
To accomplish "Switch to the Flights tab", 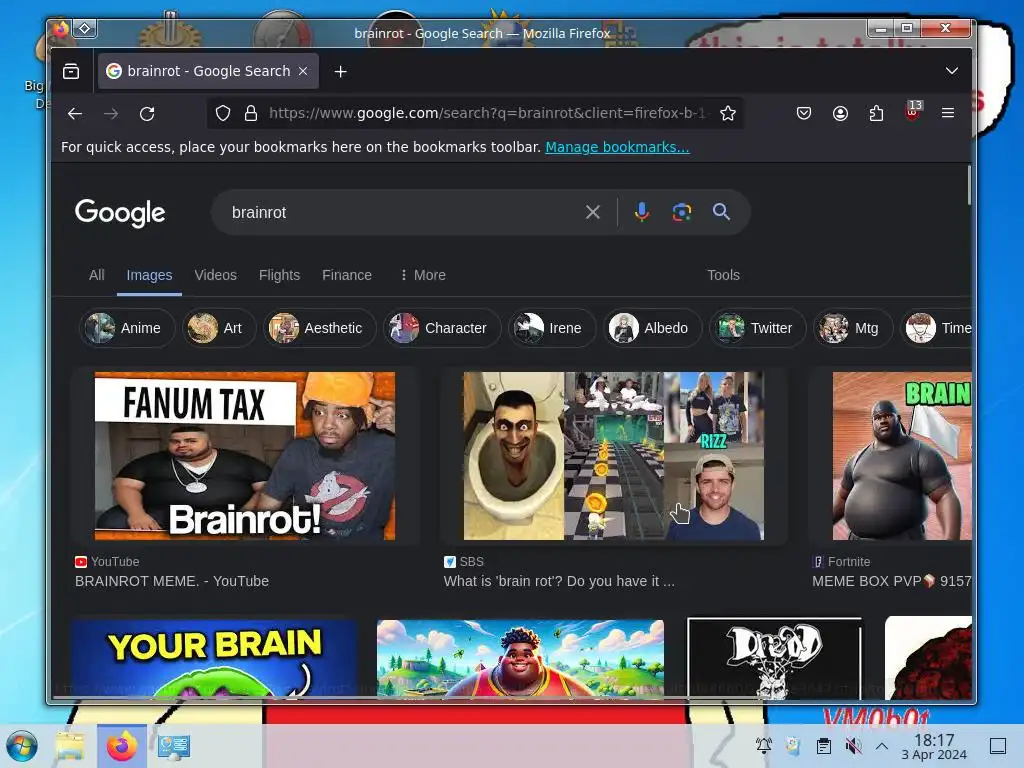I will (280, 275).
